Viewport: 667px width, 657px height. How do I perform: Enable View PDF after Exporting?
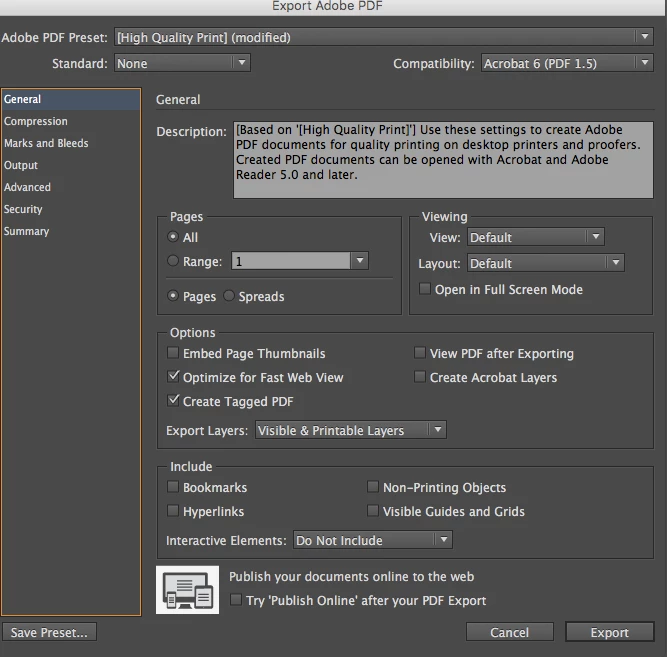(420, 353)
